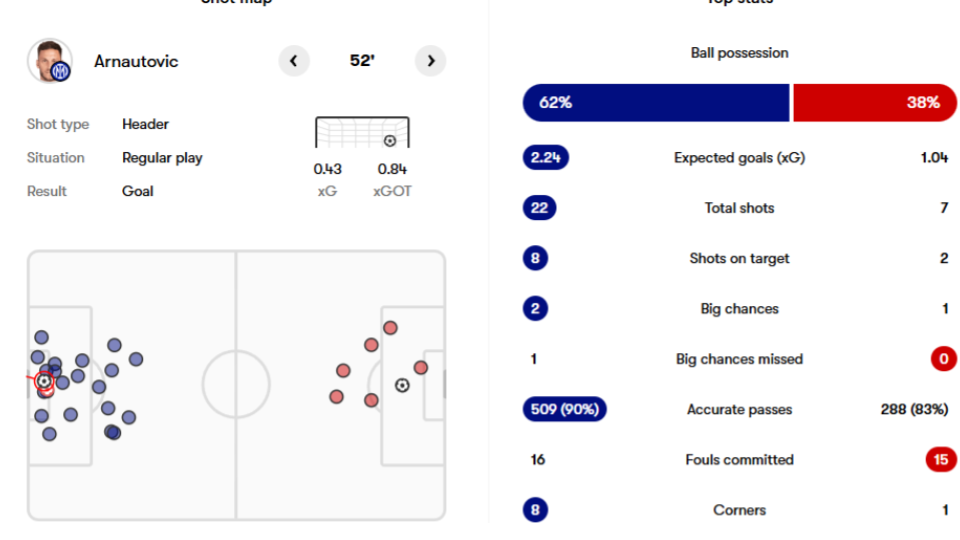The image size is (960, 540).
Task: Select the Total shots stat label
Action: pyautogui.click(x=739, y=208)
